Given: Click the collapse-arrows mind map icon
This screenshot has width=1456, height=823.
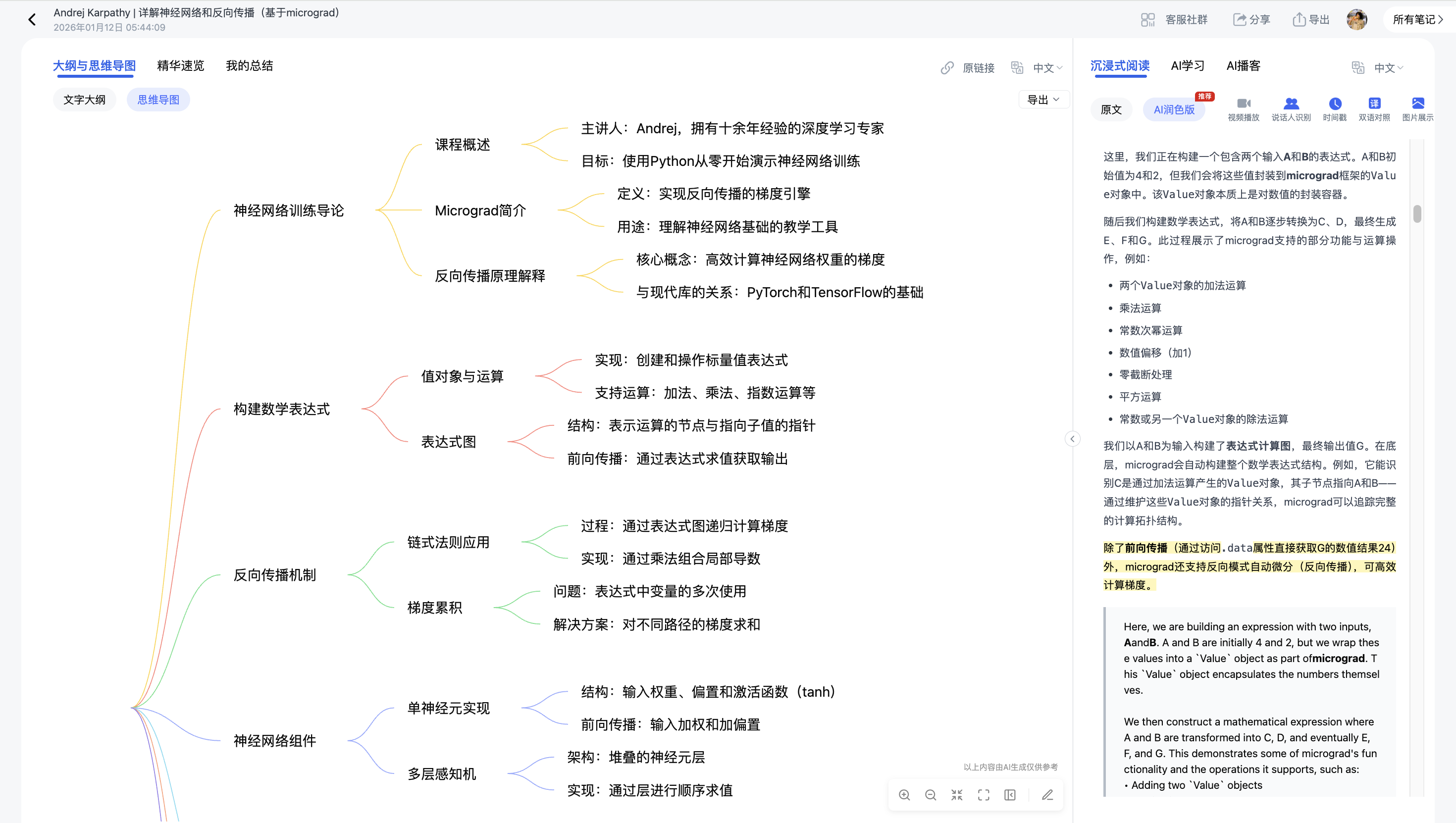Looking at the screenshot, I should [x=957, y=795].
